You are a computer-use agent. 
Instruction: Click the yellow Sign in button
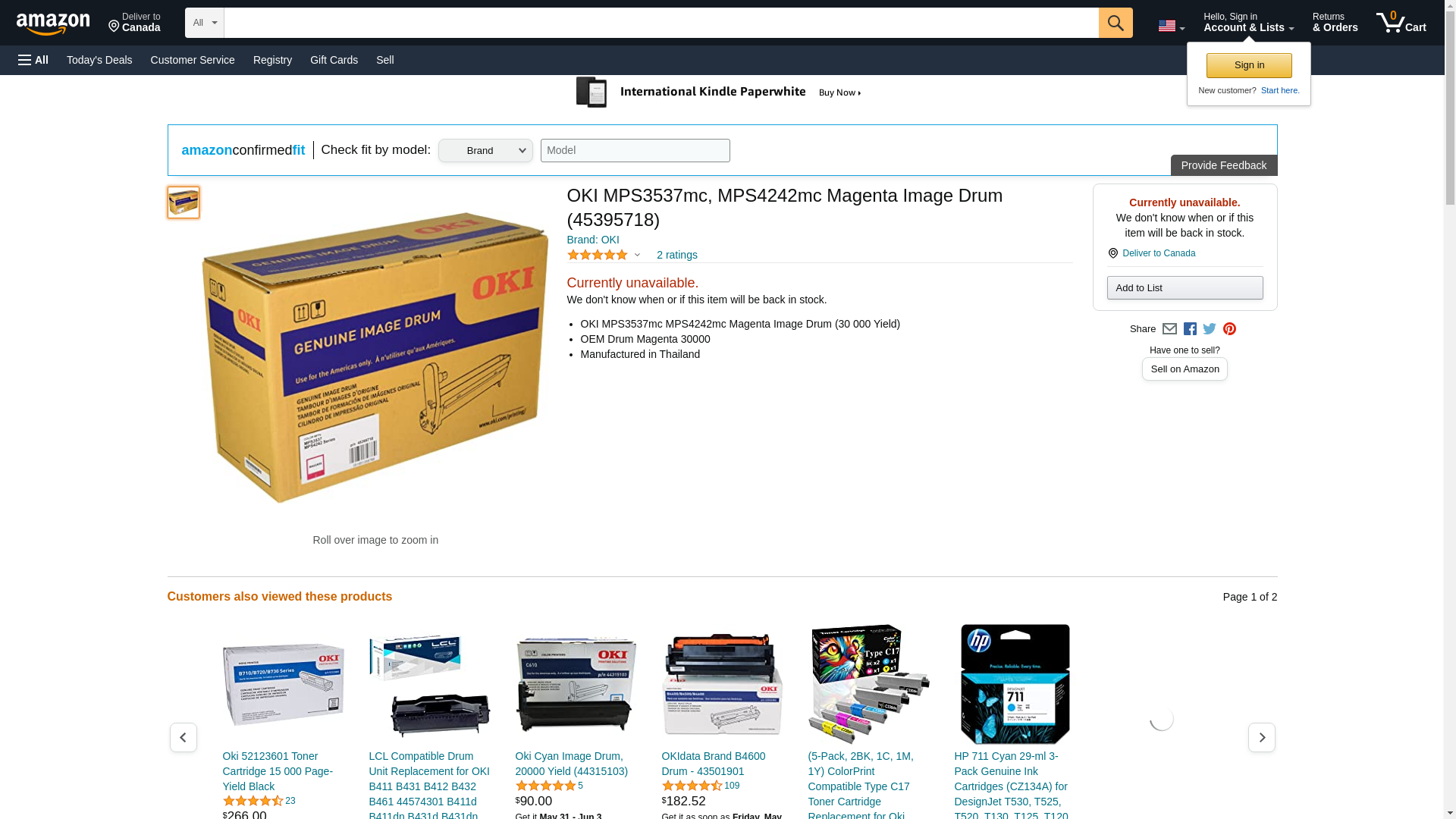pyautogui.click(x=1249, y=65)
